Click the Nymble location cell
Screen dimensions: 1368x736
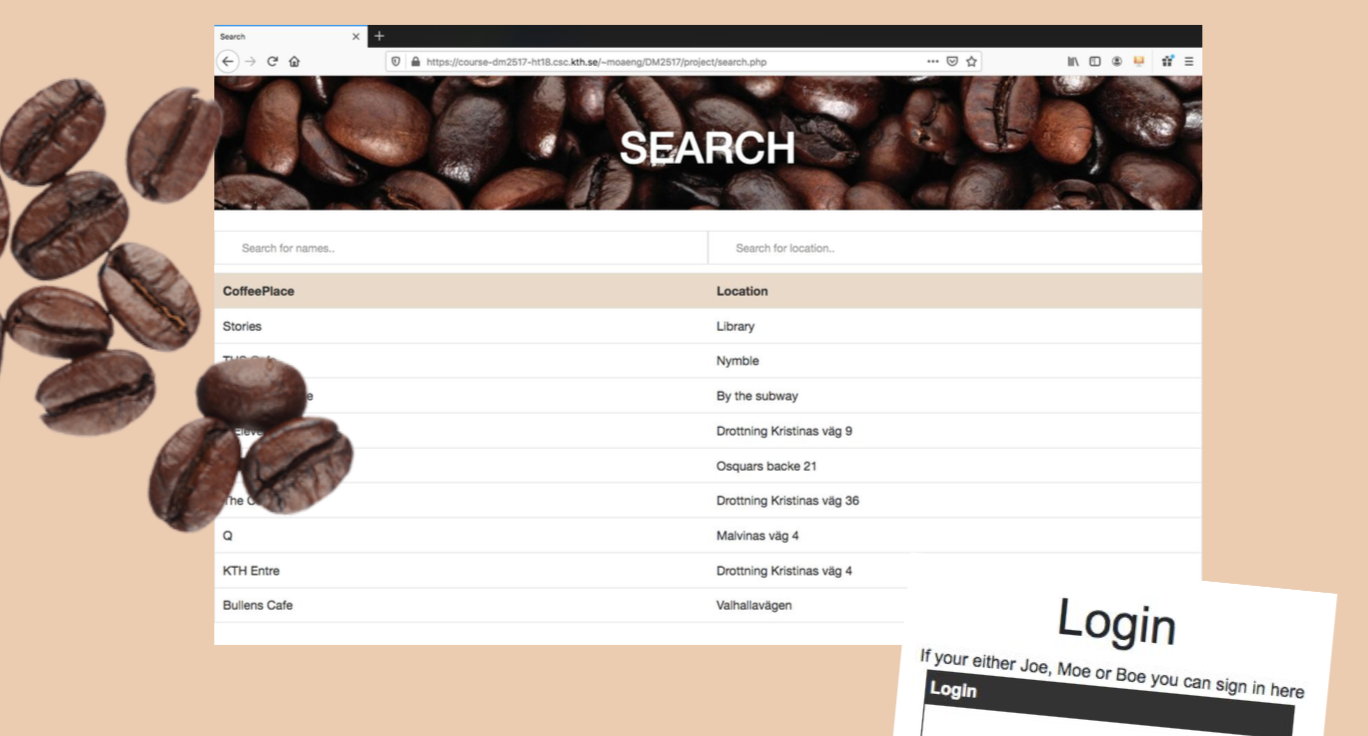pos(738,361)
